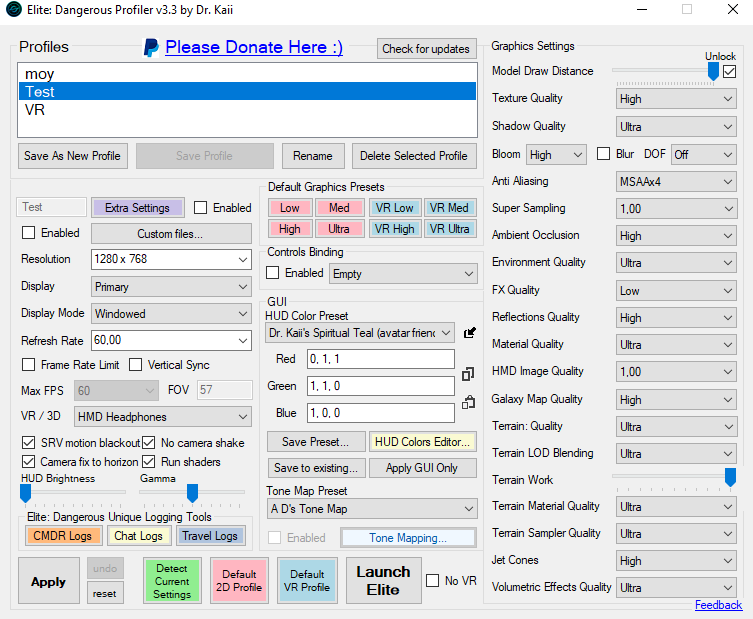Tick Enabled beside Custom files

pos(28,232)
